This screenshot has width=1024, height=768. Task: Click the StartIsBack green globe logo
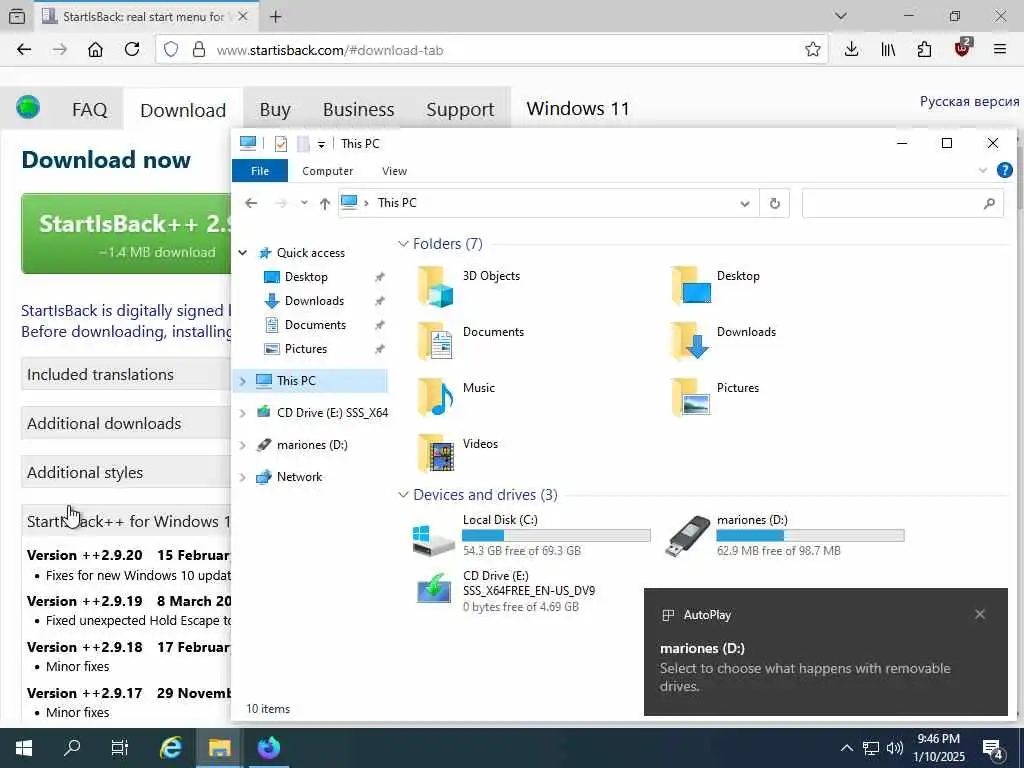pos(28,107)
